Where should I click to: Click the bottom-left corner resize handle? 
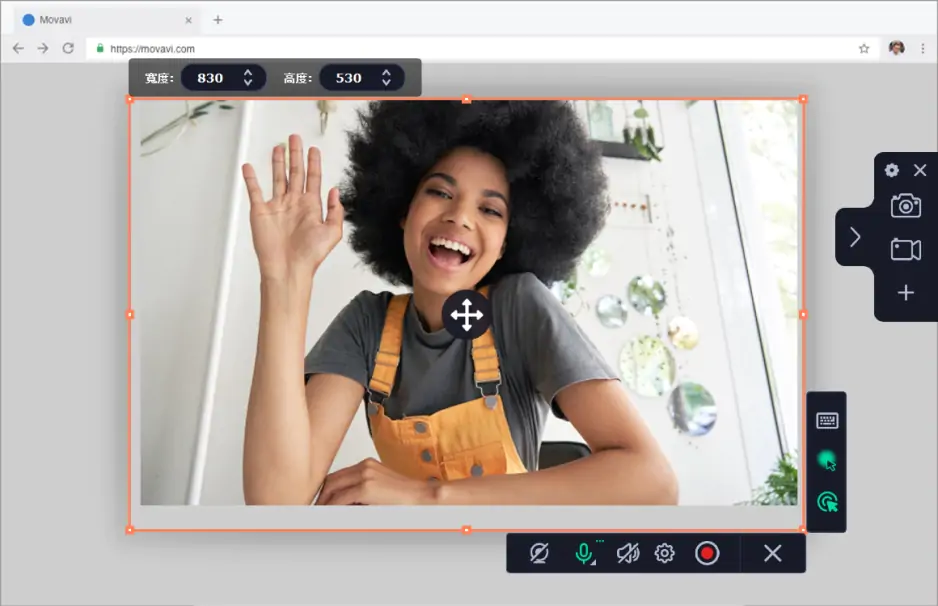point(130,530)
